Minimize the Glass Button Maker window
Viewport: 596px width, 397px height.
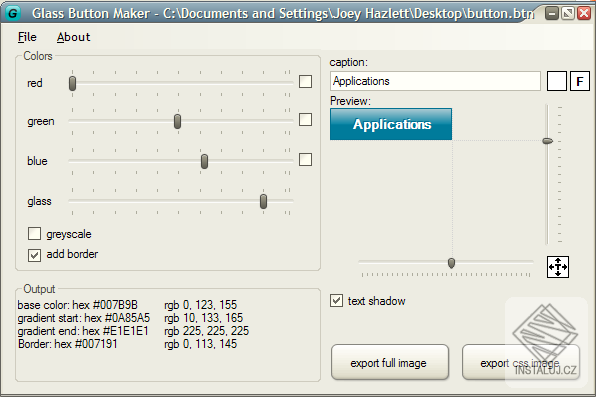click(x=552, y=14)
